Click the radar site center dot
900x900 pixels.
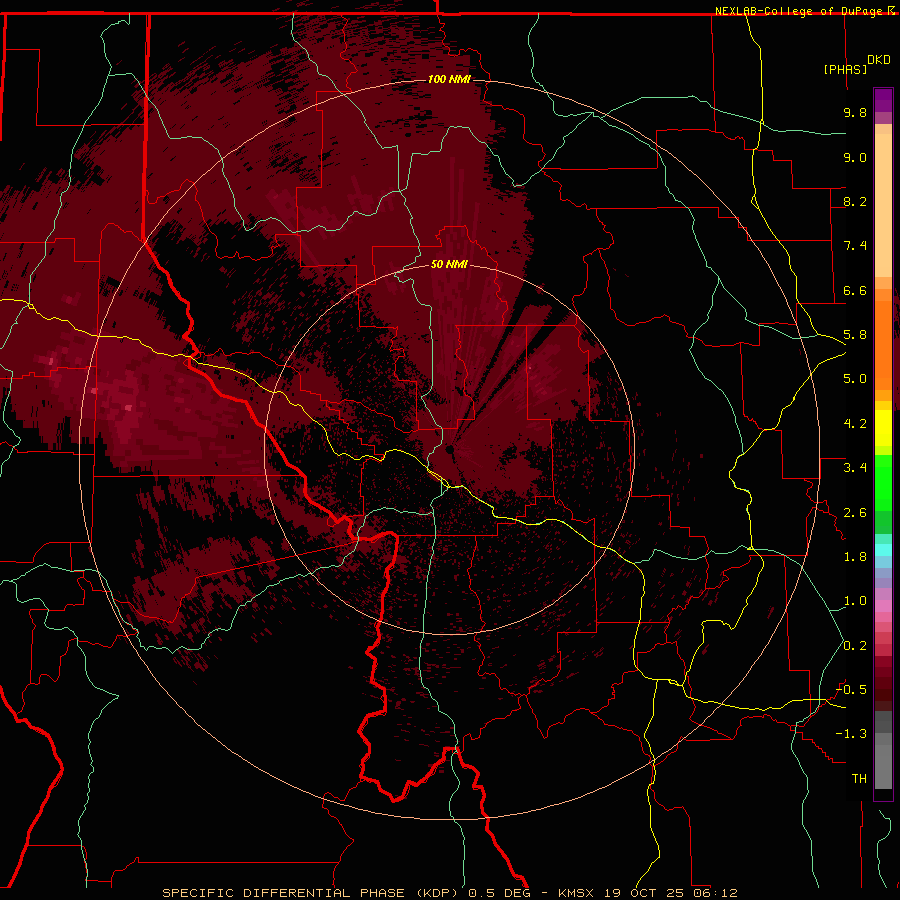coord(449,449)
